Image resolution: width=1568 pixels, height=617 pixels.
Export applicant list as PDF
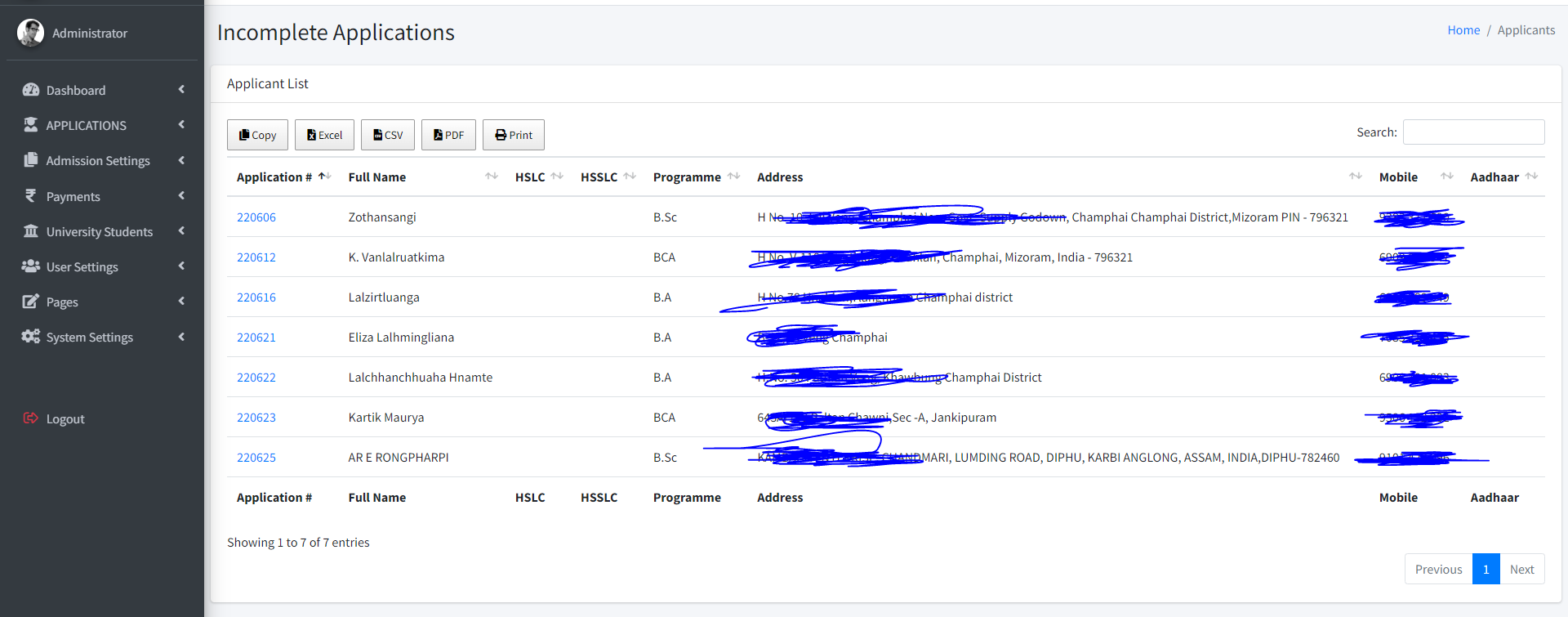448,135
